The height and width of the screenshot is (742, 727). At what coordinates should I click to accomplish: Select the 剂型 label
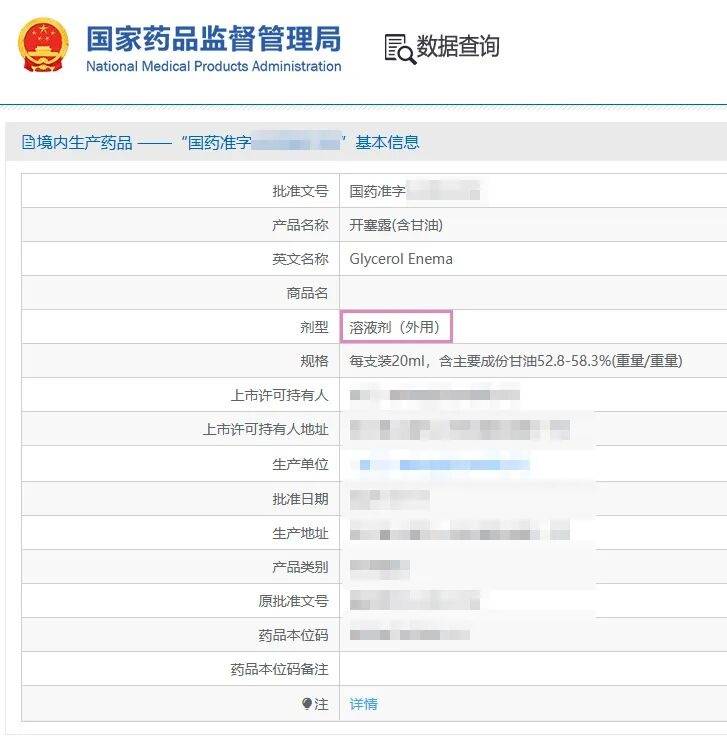314,327
